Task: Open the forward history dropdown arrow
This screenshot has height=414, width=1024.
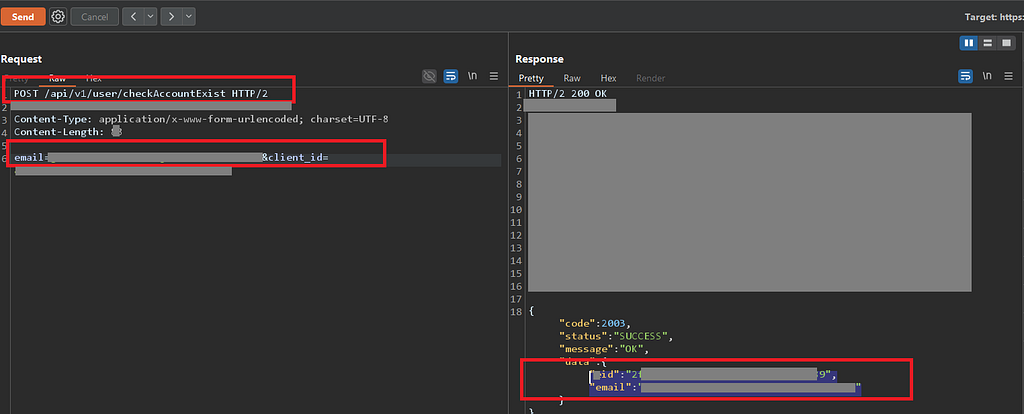Action: (189, 17)
